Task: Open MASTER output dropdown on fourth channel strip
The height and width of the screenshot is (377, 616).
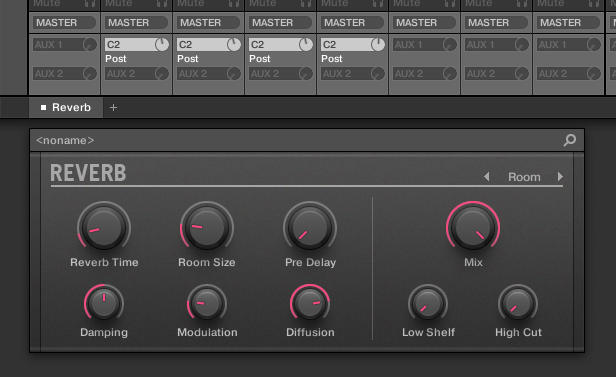Action: [x=280, y=23]
